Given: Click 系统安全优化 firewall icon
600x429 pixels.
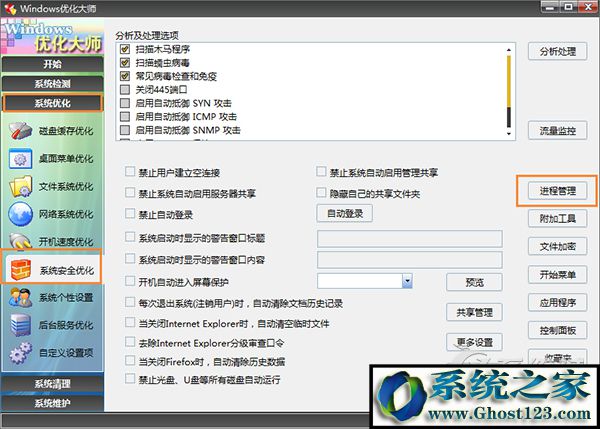Looking at the screenshot, I should click(x=21, y=270).
